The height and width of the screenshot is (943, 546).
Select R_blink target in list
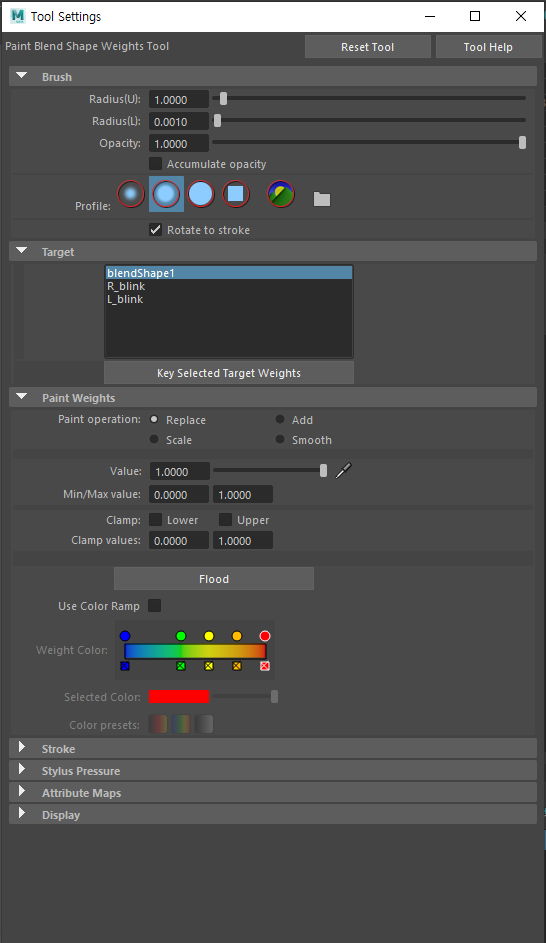coord(229,286)
